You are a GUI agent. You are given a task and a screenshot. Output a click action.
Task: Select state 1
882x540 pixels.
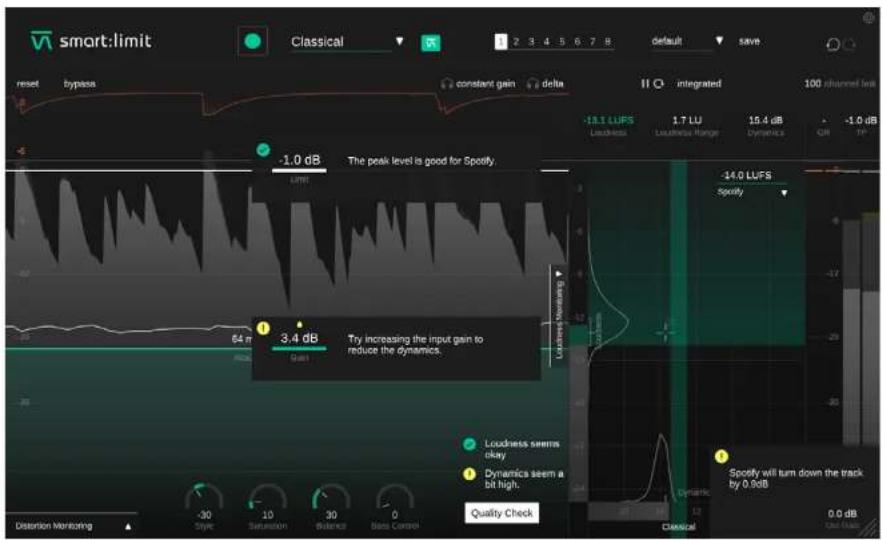click(x=501, y=42)
